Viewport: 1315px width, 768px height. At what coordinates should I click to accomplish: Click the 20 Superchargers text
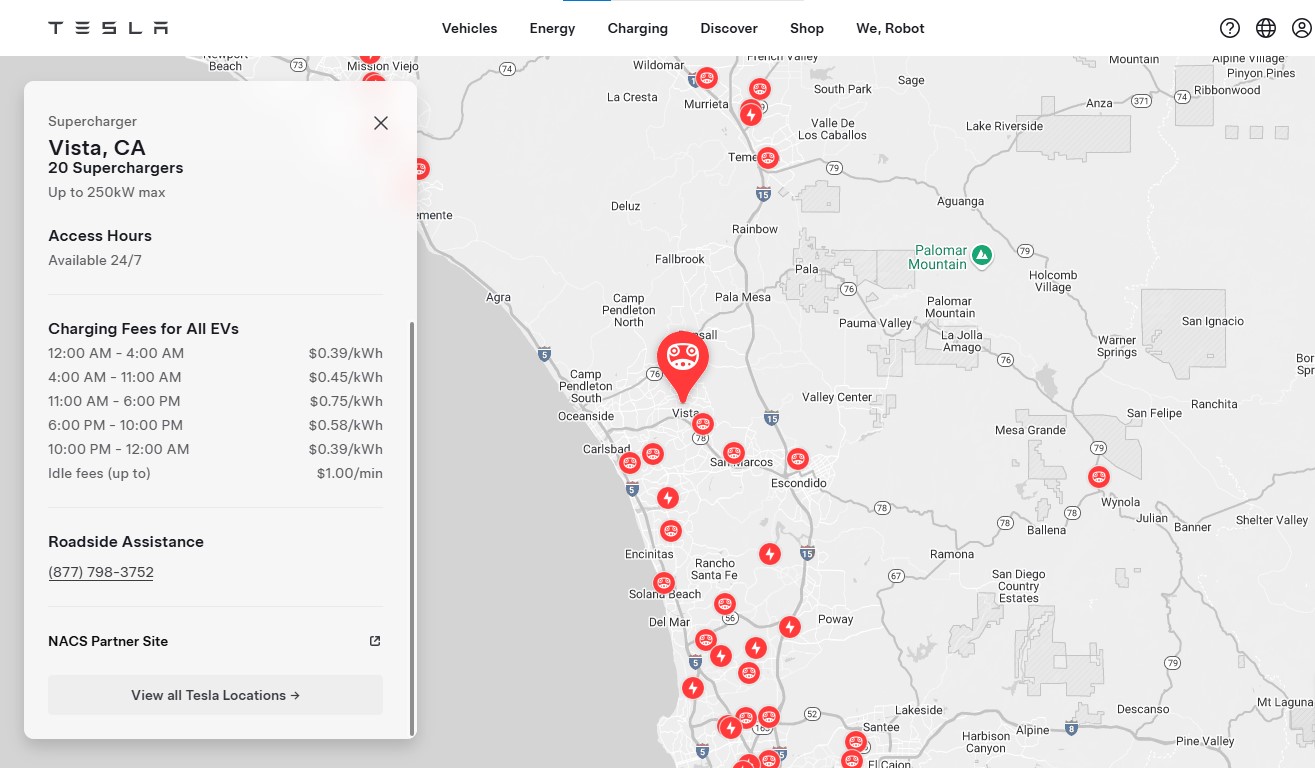pos(116,168)
